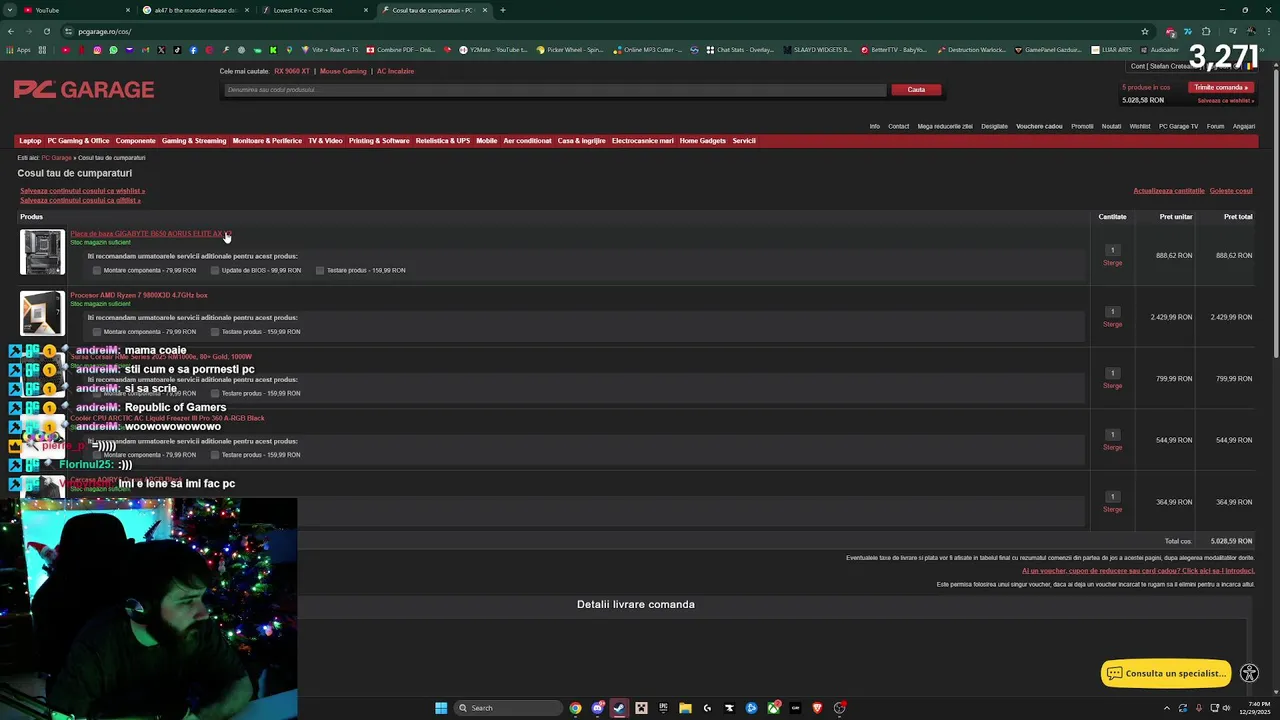Click the RX 9060 XT popular search link
The height and width of the screenshot is (720, 1280).
[292, 71]
